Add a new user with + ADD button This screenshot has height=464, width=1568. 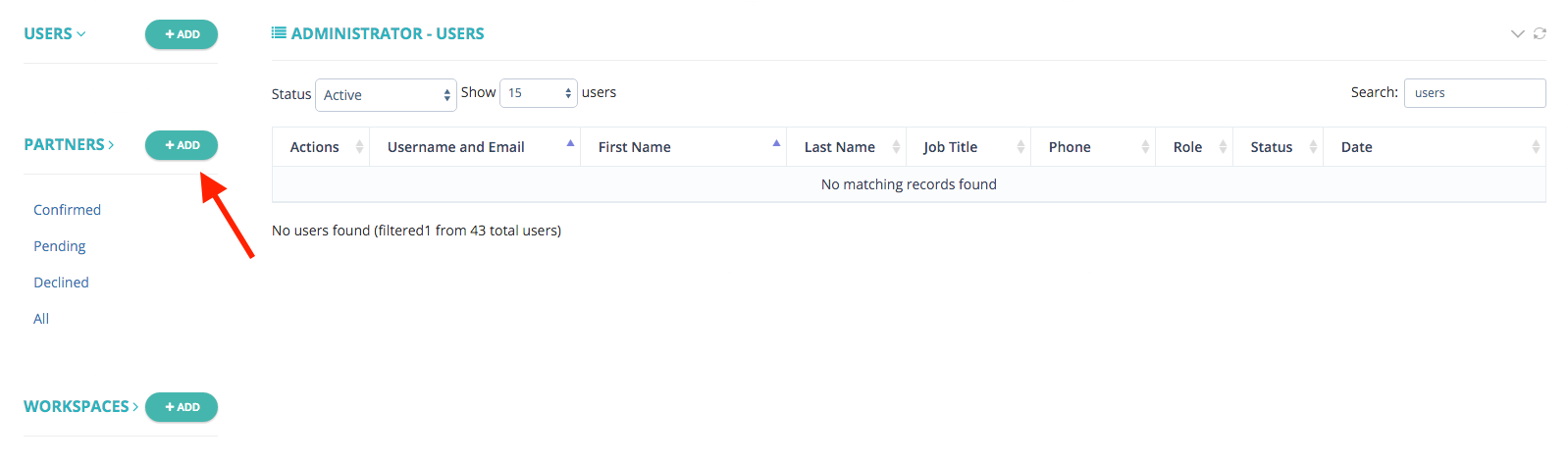182,34
